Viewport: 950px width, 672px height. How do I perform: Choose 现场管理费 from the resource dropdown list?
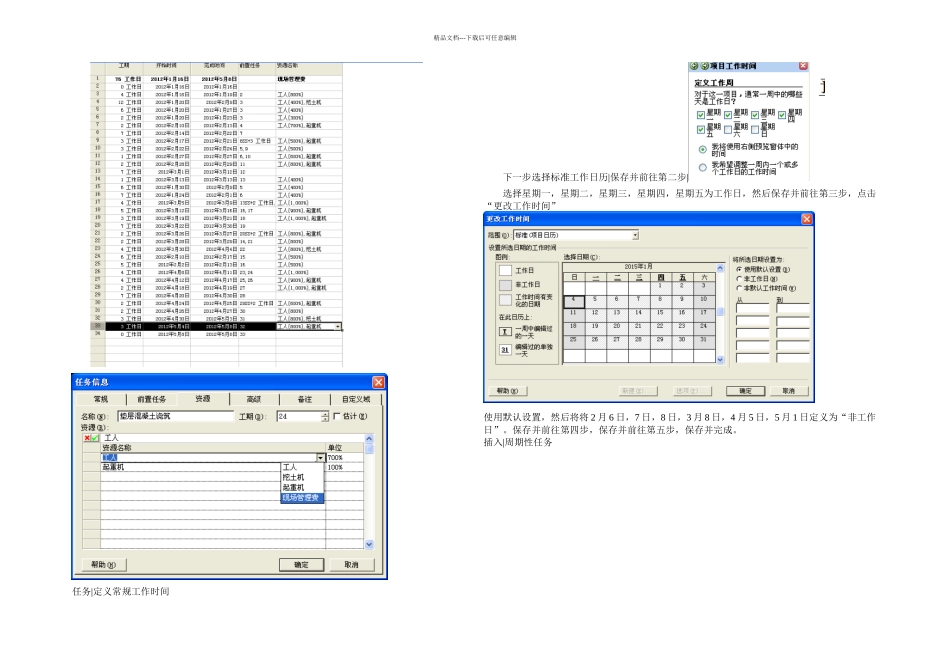pyautogui.click(x=302, y=497)
